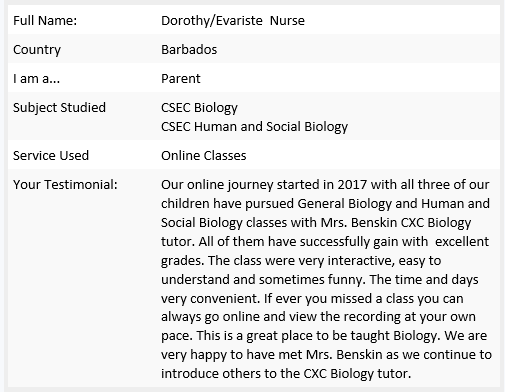This screenshot has height=392, width=505.
Task: Click the Subject Studied label
Action: [59, 108]
